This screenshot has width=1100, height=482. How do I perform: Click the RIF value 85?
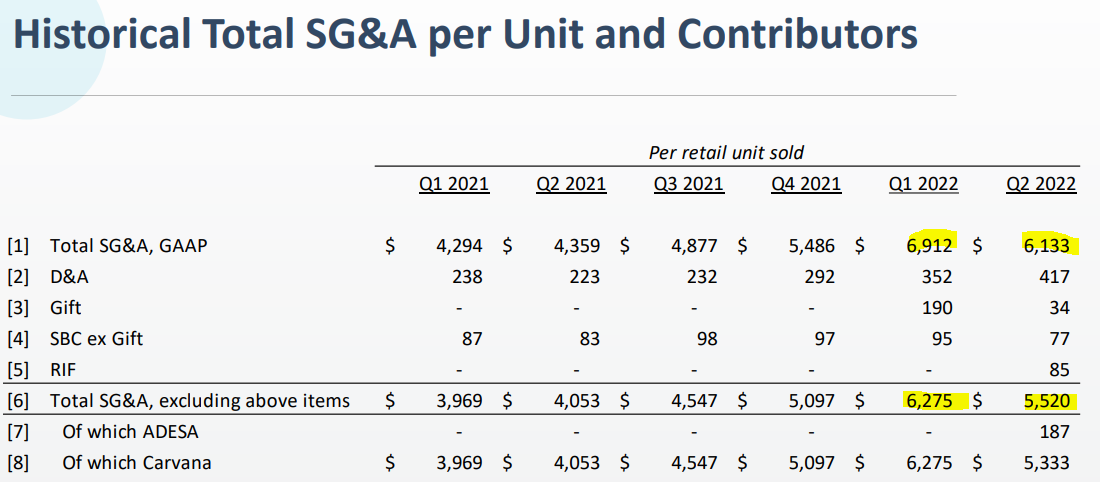point(1060,370)
